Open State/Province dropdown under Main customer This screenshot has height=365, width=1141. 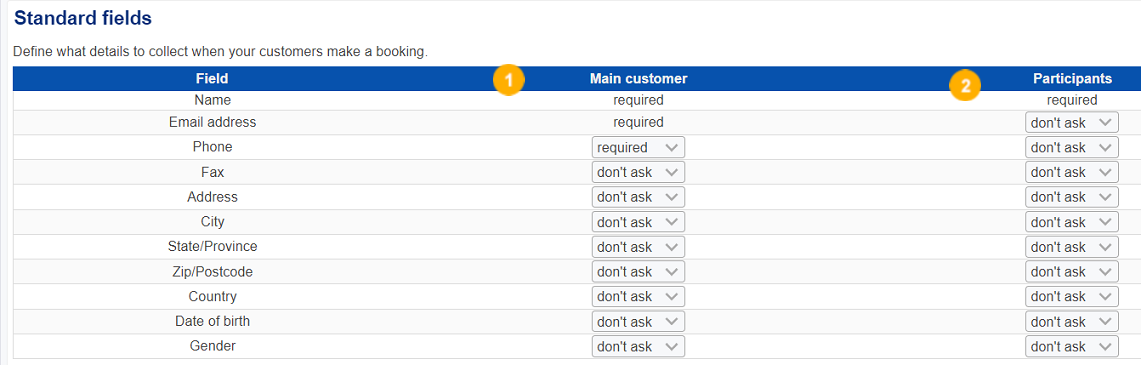click(638, 247)
